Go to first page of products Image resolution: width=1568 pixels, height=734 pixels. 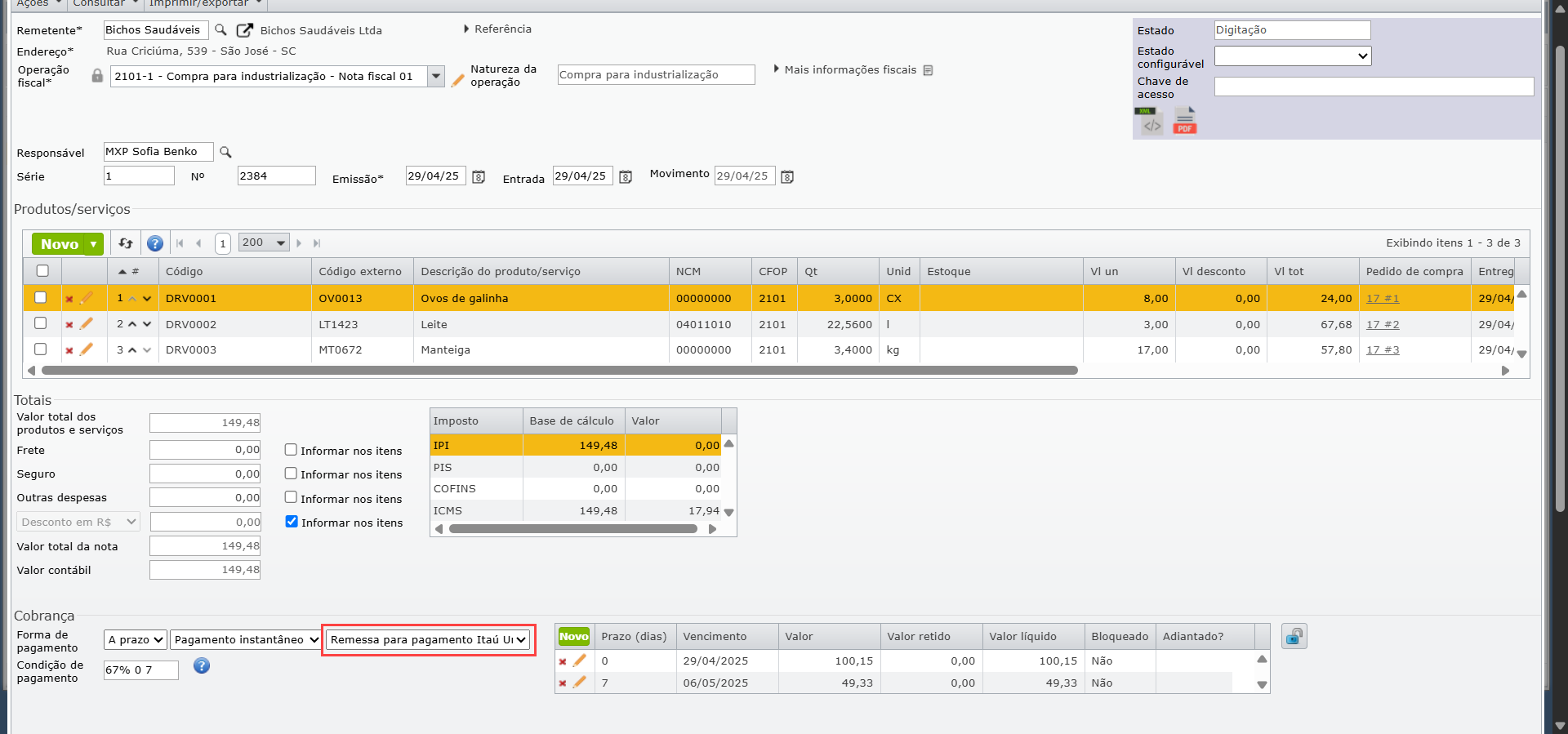pos(180,243)
